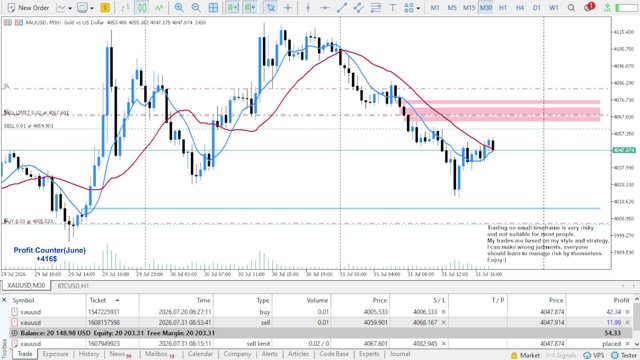Expand the templates dropdown arrow
The image size is (640, 360).
[91, 8]
